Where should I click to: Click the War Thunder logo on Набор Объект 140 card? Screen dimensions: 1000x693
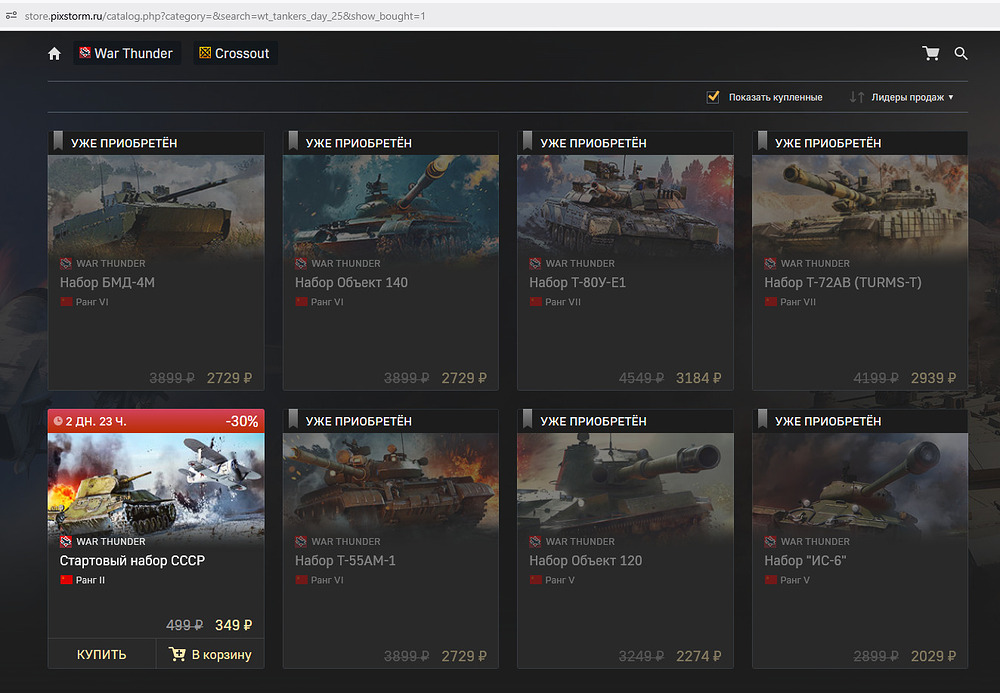click(x=301, y=263)
